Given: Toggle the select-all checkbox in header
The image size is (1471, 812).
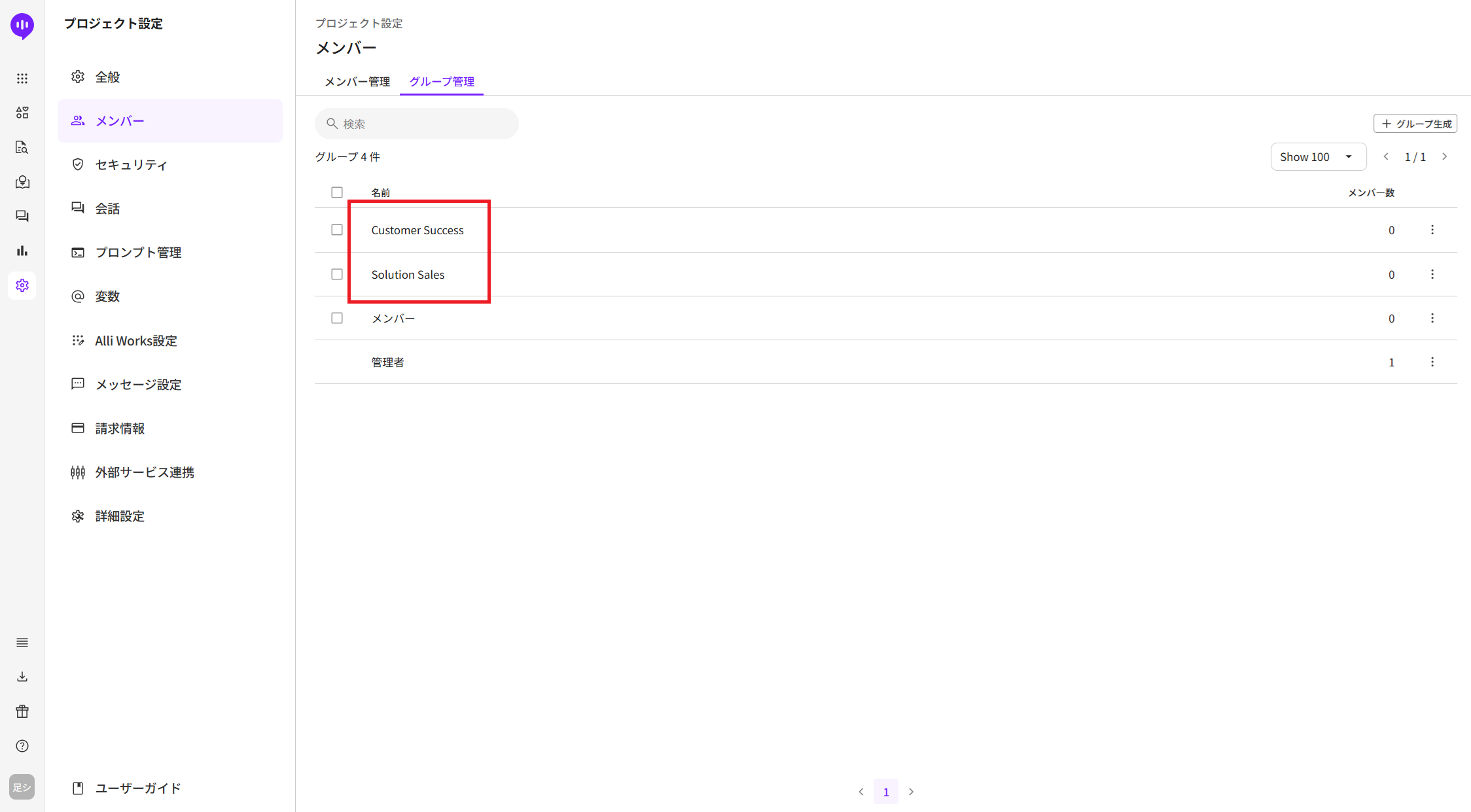Looking at the screenshot, I should [x=337, y=192].
